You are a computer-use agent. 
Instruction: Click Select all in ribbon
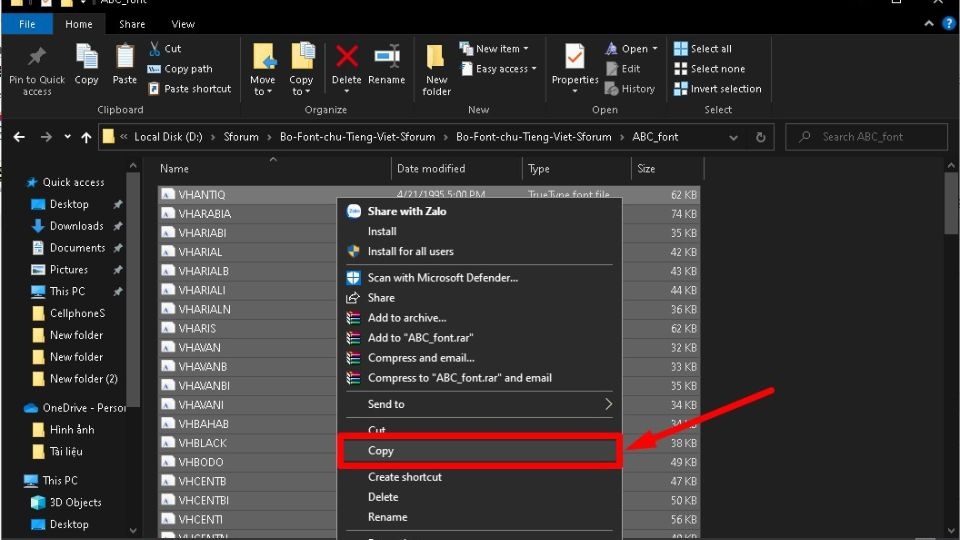click(x=703, y=48)
